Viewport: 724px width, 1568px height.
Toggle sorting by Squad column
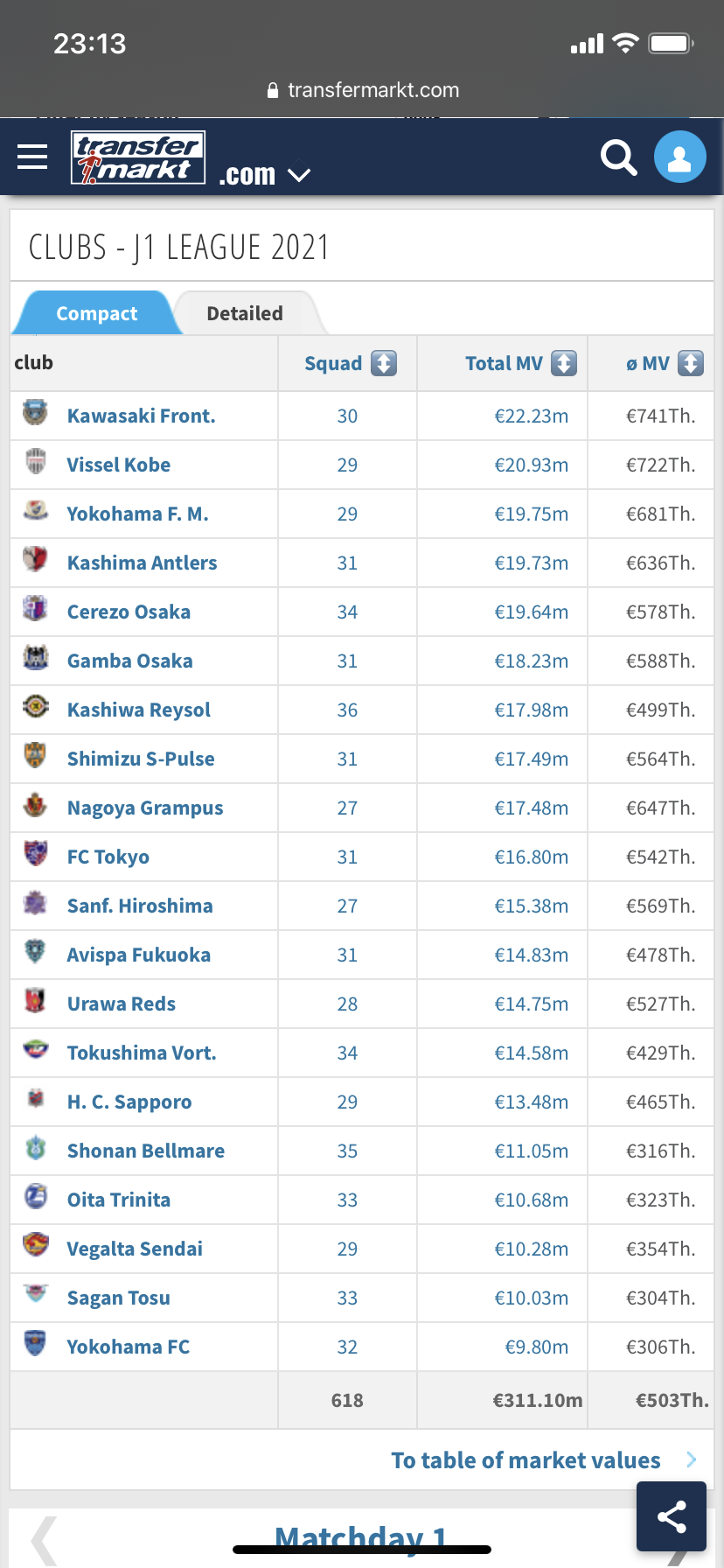click(x=383, y=363)
